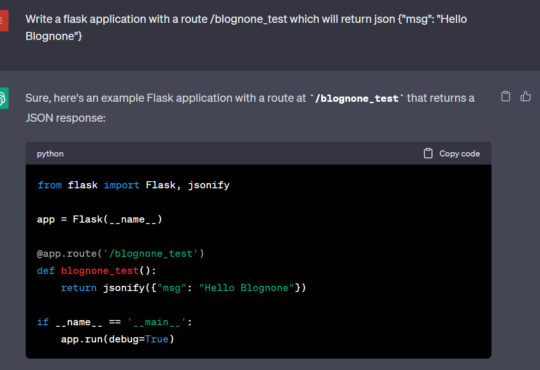
Task: Click the word 'Blognone"}' in the prompt
Action: [x=54, y=36]
